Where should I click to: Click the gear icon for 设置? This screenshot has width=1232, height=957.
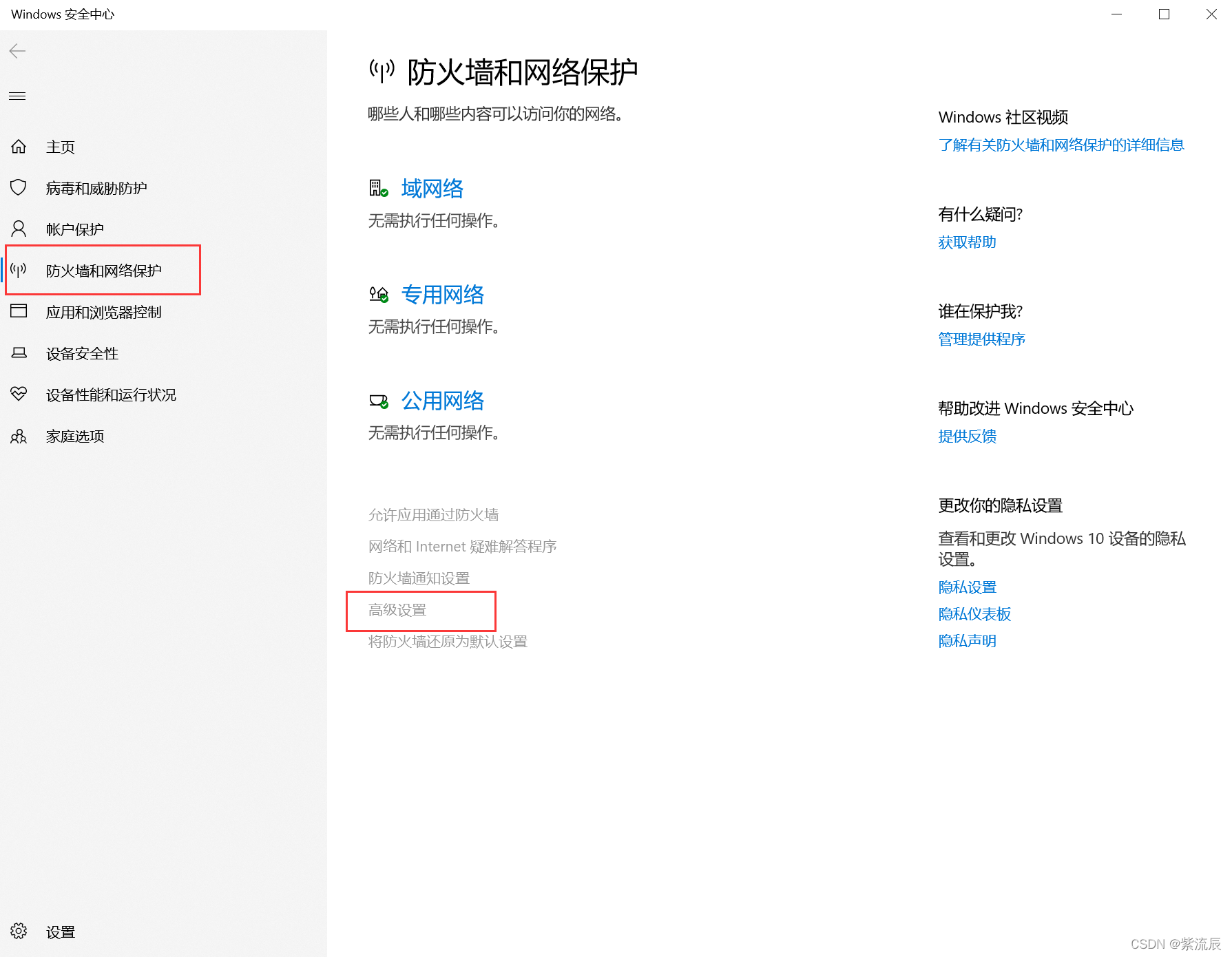click(x=19, y=931)
